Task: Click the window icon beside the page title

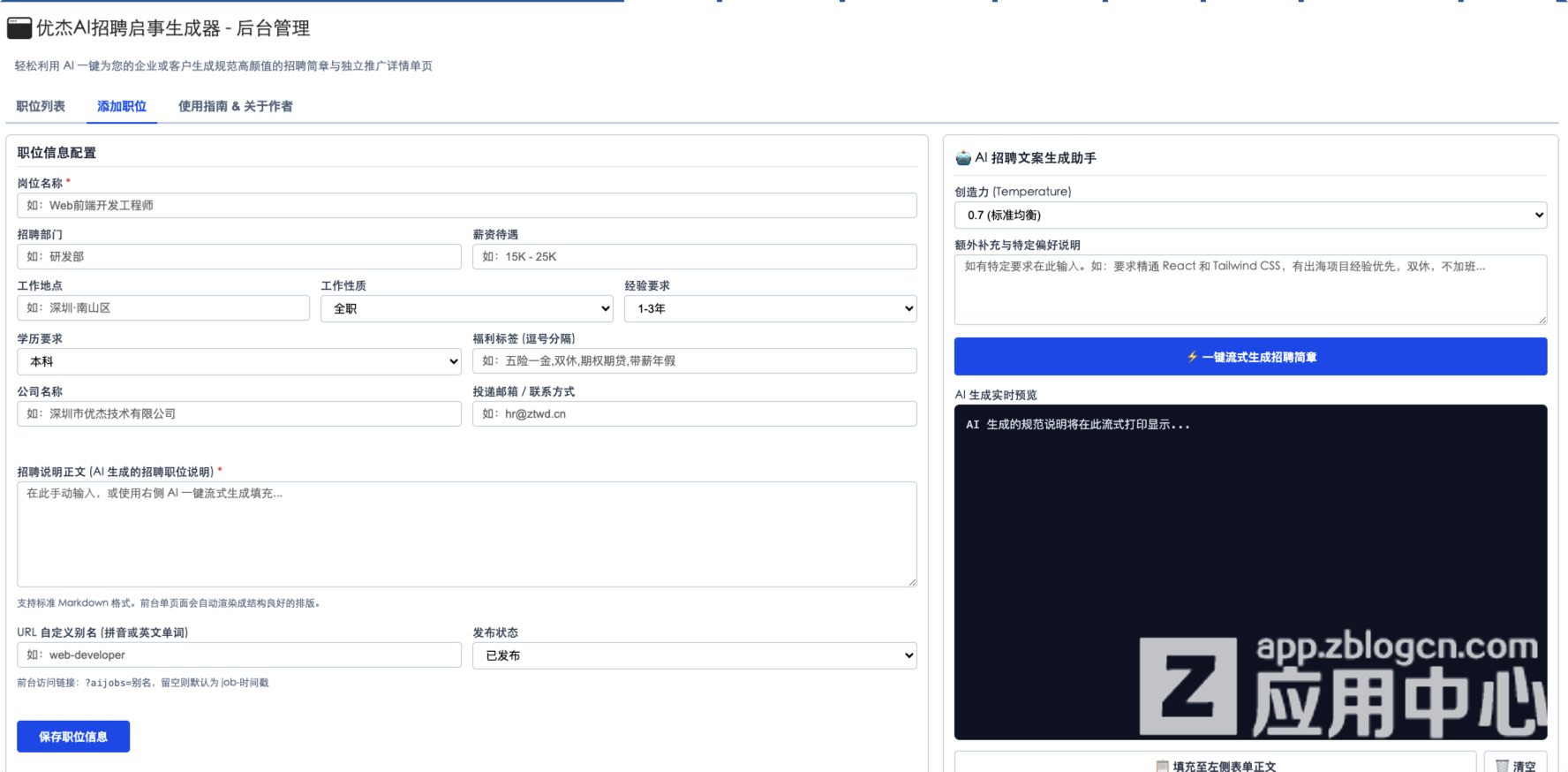Action: click(19, 28)
